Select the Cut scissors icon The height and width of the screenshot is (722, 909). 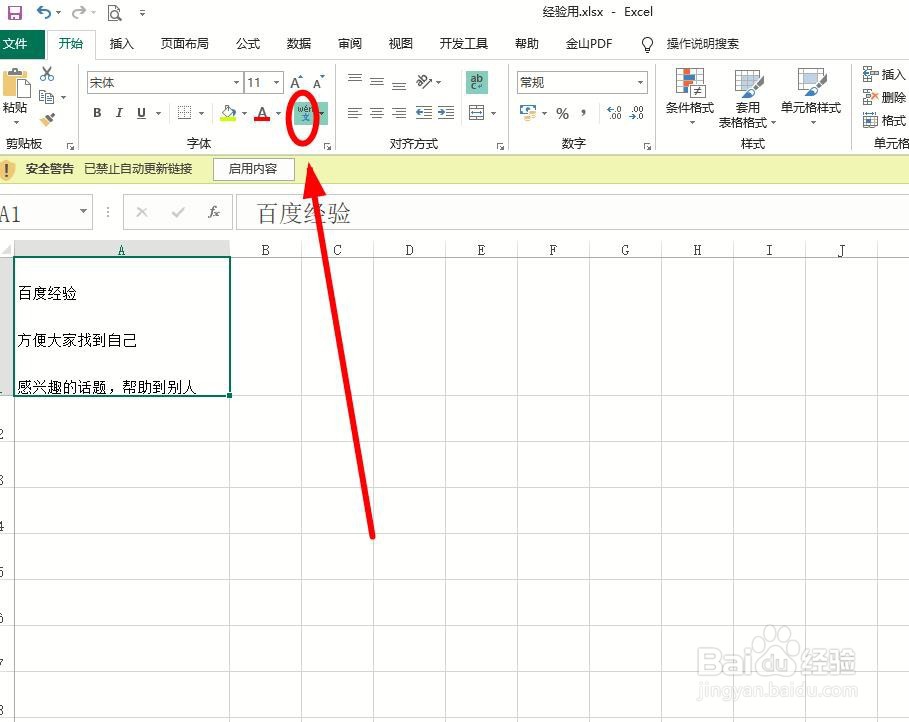tap(46, 74)
